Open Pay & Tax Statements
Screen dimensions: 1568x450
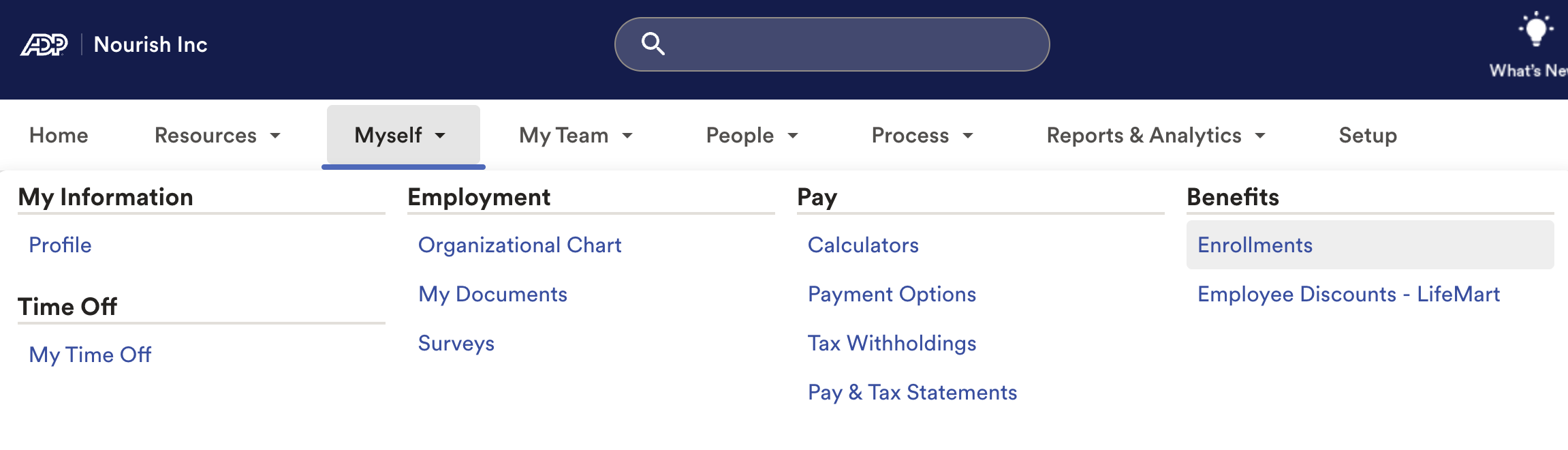[912, 393]
